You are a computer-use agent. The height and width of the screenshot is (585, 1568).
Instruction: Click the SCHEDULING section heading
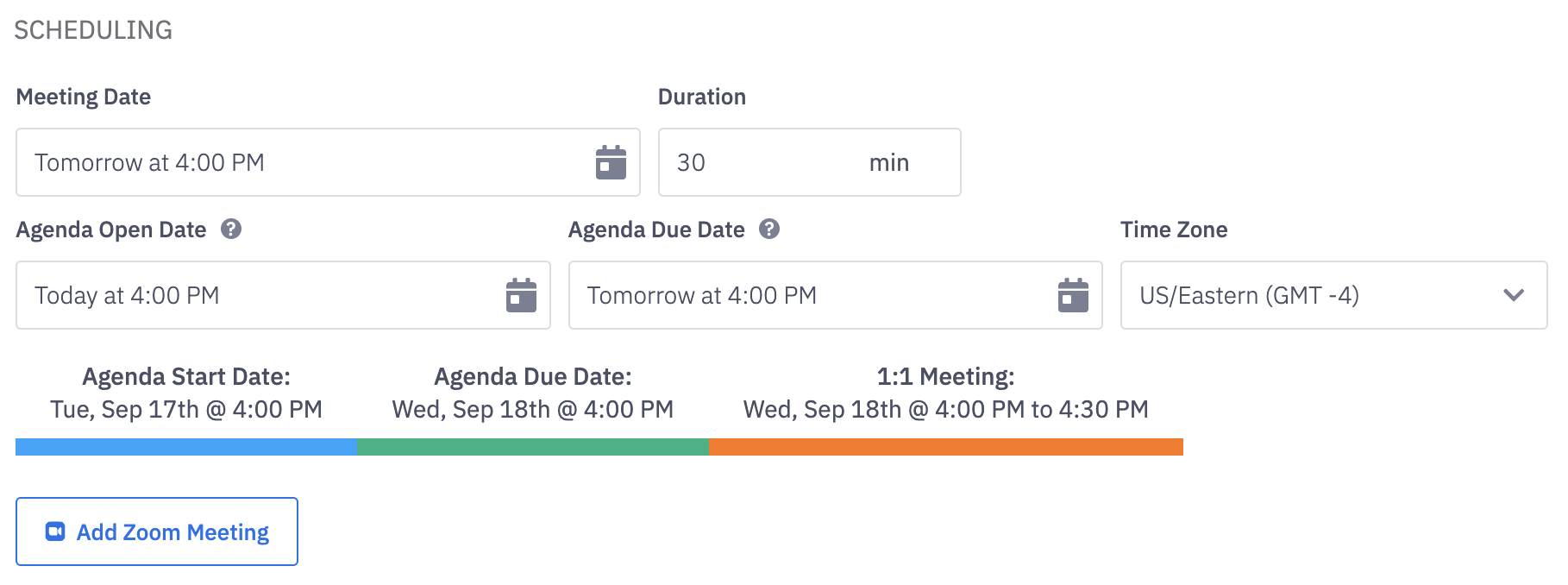(93, 30)
